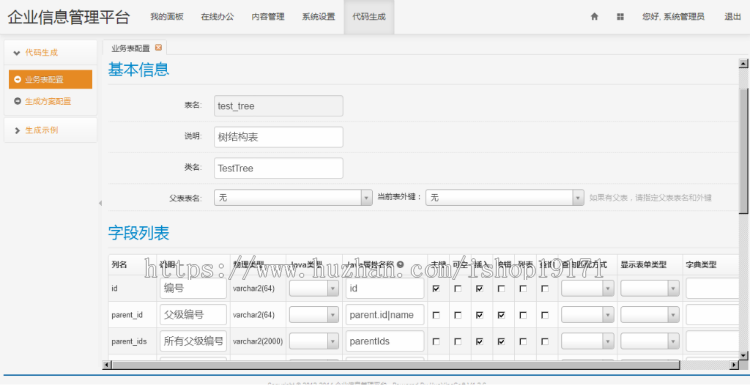
Task: Click the 说明 field containing 所有父级编号
Action: [193, 341]
